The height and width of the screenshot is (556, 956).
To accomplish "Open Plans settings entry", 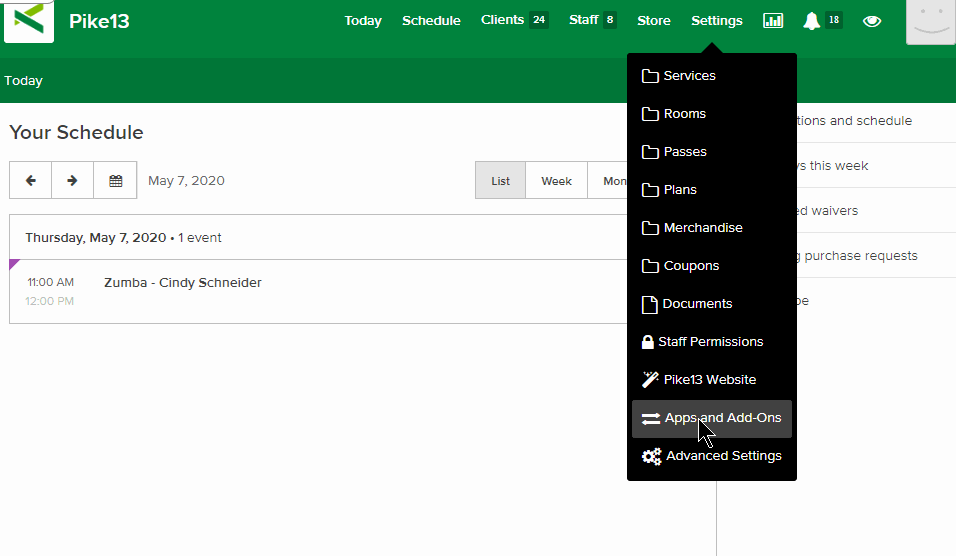I will pyautogui.click(x=712, y=190).
